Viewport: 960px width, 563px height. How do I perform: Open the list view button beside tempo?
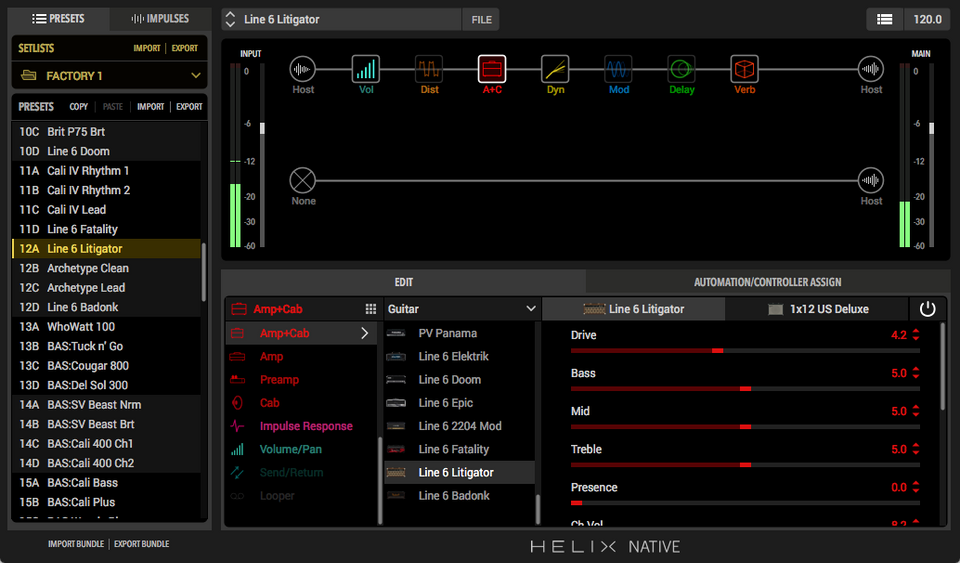[x=884, y=19]
